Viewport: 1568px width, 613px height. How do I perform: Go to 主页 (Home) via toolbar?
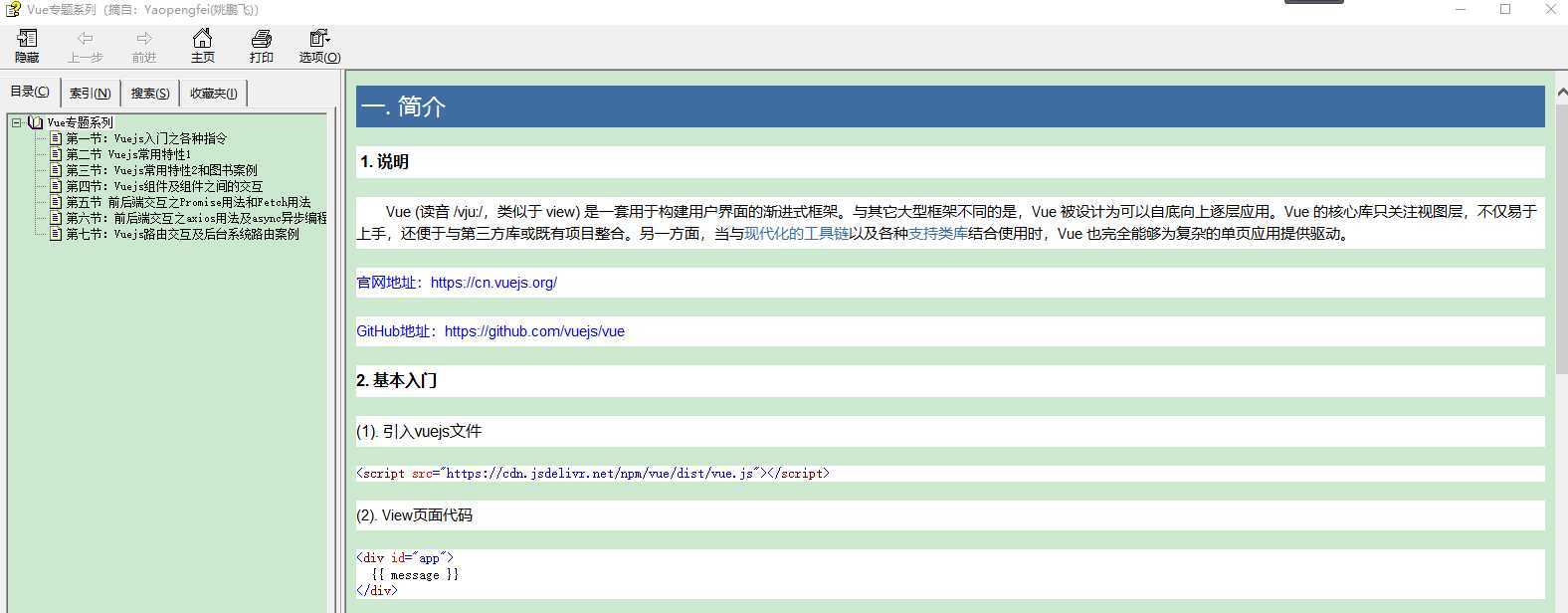click(x=202, y=46)
